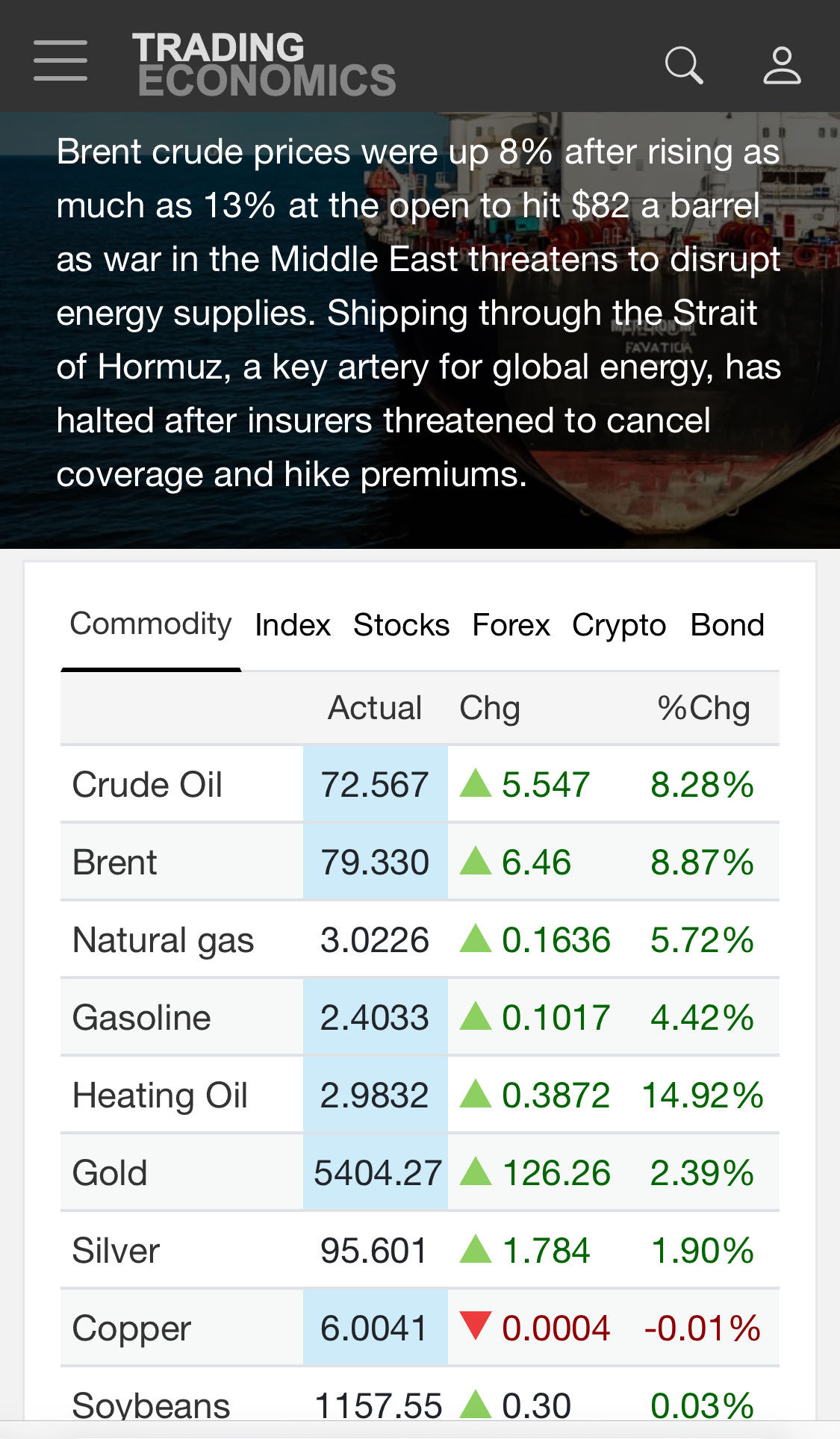Open the user account icon
The image size is (840, 1439).
pos(782,66)
